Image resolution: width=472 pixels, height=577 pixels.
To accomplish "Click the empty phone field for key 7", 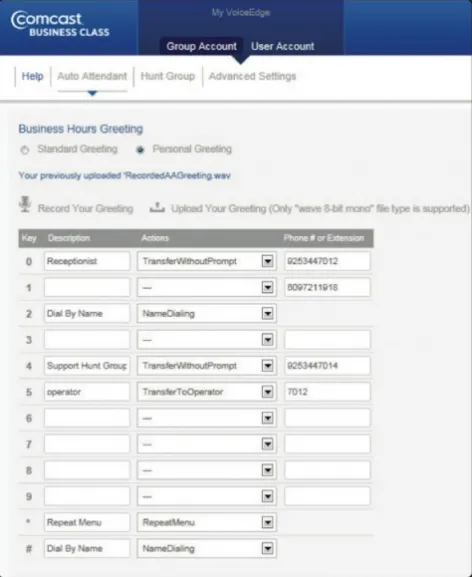I will pos(327,444).
